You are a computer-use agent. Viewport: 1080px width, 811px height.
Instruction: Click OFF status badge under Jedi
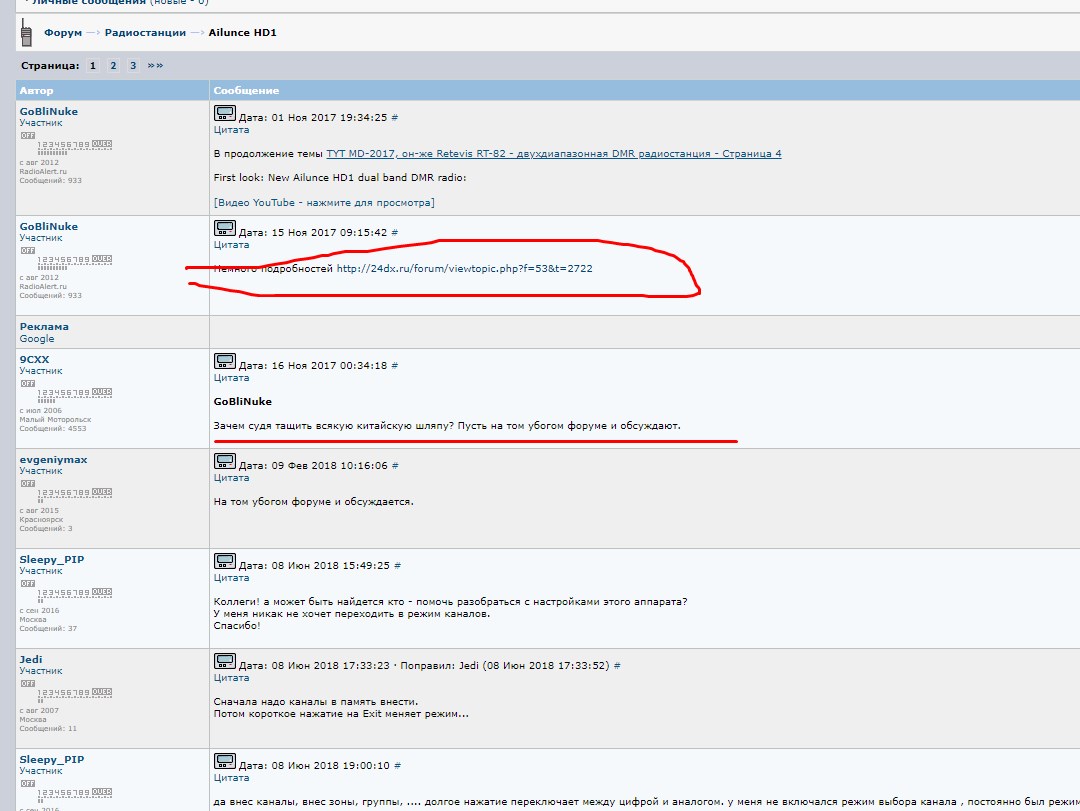28,684
